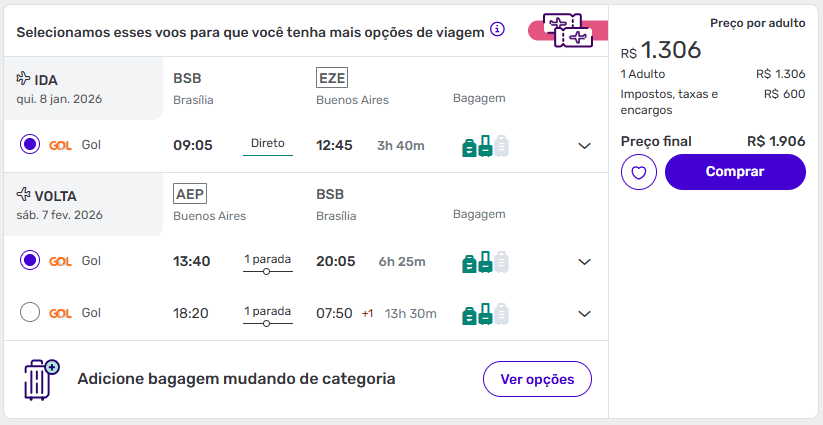Expand details of the 09:05 direct flight

tap(585, 146)
